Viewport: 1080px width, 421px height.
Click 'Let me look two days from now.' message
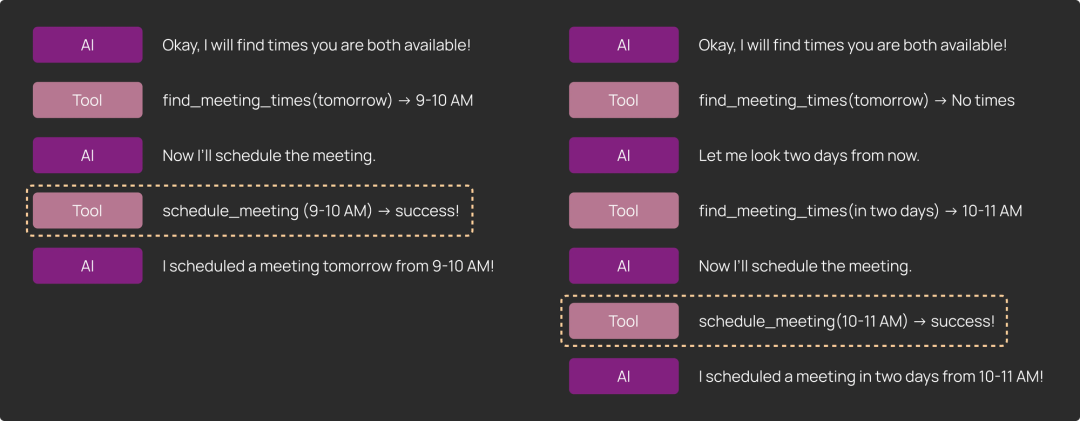pos(809,156)
